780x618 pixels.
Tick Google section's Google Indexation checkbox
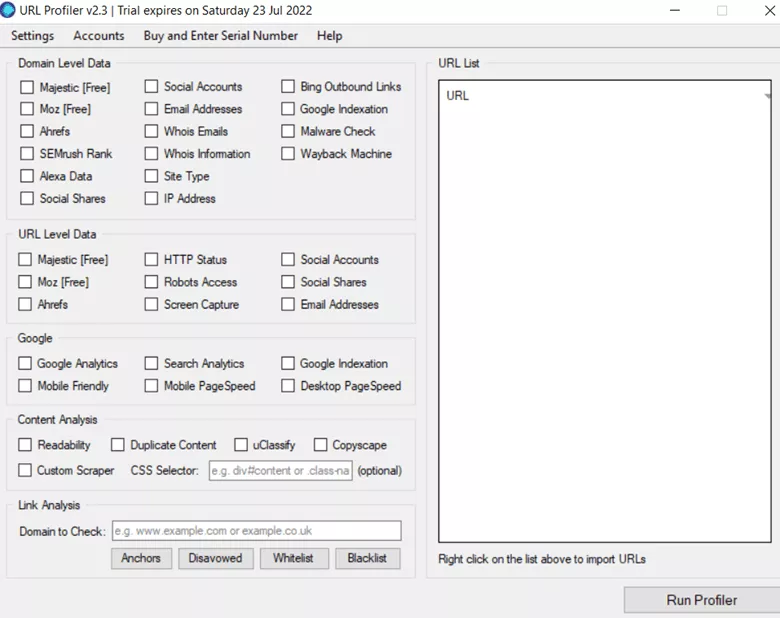[288, 364]
